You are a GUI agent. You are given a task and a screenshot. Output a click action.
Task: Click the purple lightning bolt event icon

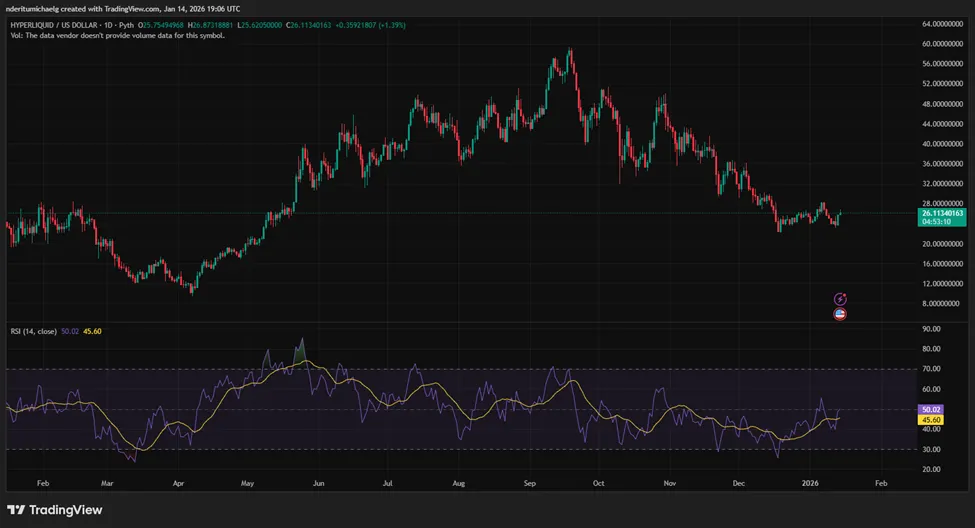pos(840,299)
